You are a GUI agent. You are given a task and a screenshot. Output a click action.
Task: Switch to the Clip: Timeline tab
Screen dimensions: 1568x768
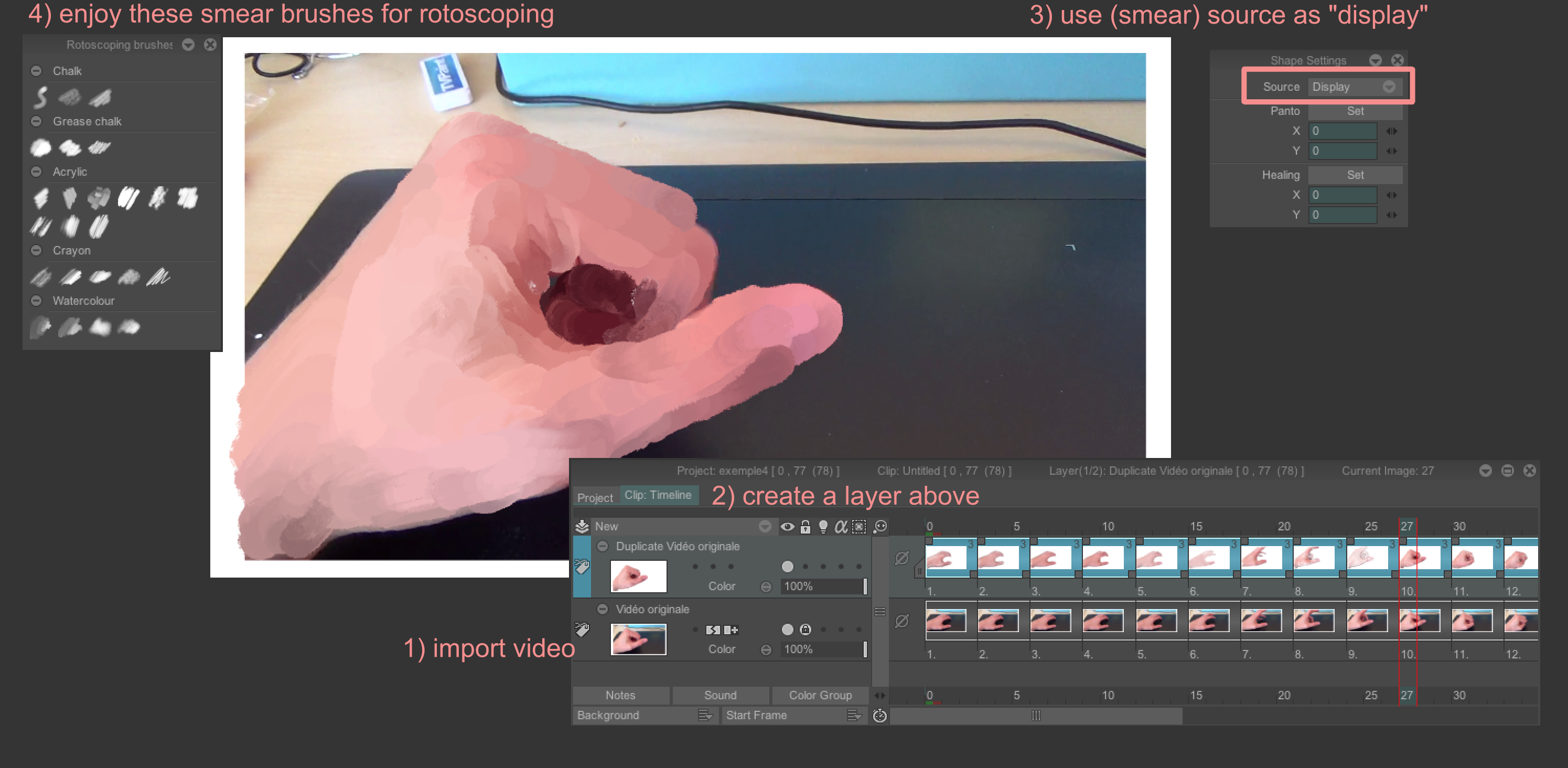tap(658, 495)
